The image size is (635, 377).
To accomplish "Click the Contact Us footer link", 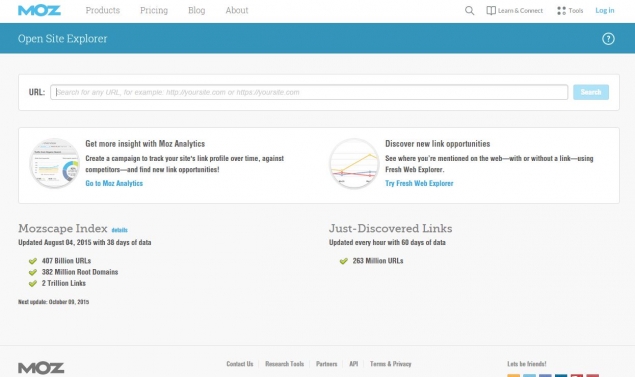I will pos(240,364).
